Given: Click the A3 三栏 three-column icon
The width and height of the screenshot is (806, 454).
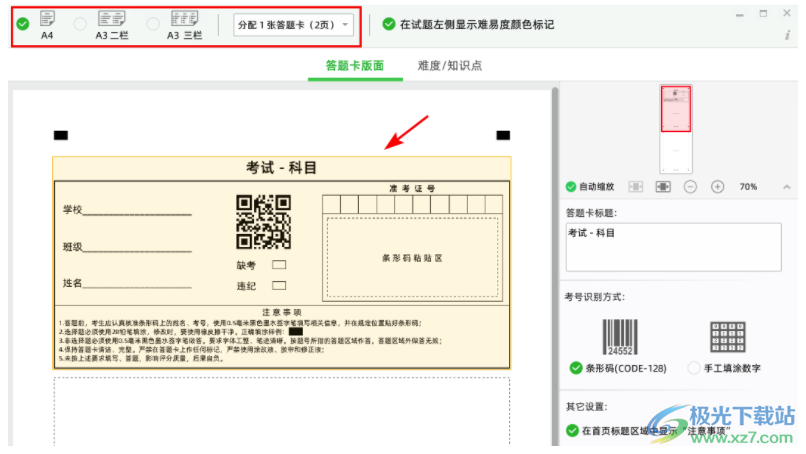Looking at the screenshot, I should pos(184,19).
